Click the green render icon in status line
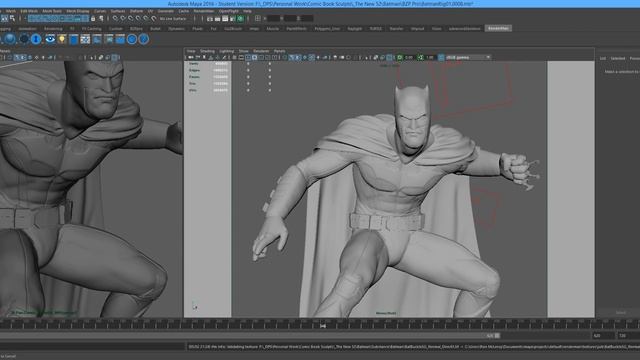 pyautogui.click(x=240, y=18)
